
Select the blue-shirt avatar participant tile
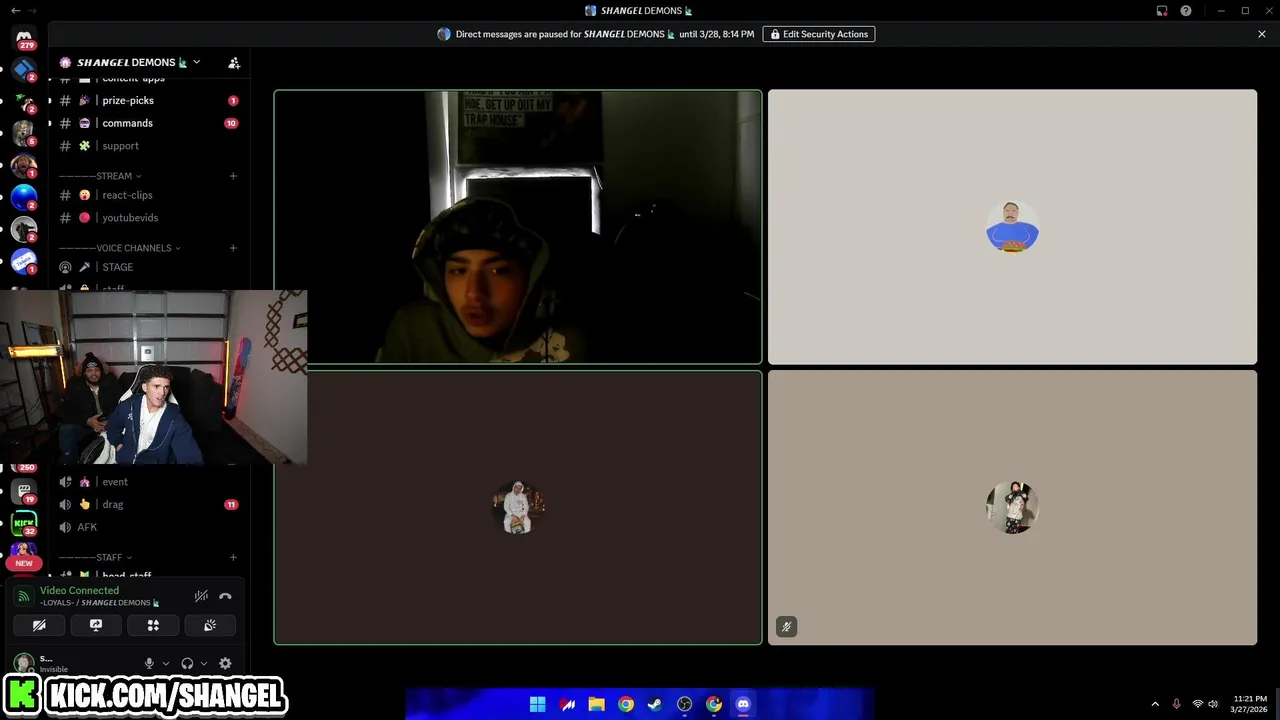tap(1012, 227)
